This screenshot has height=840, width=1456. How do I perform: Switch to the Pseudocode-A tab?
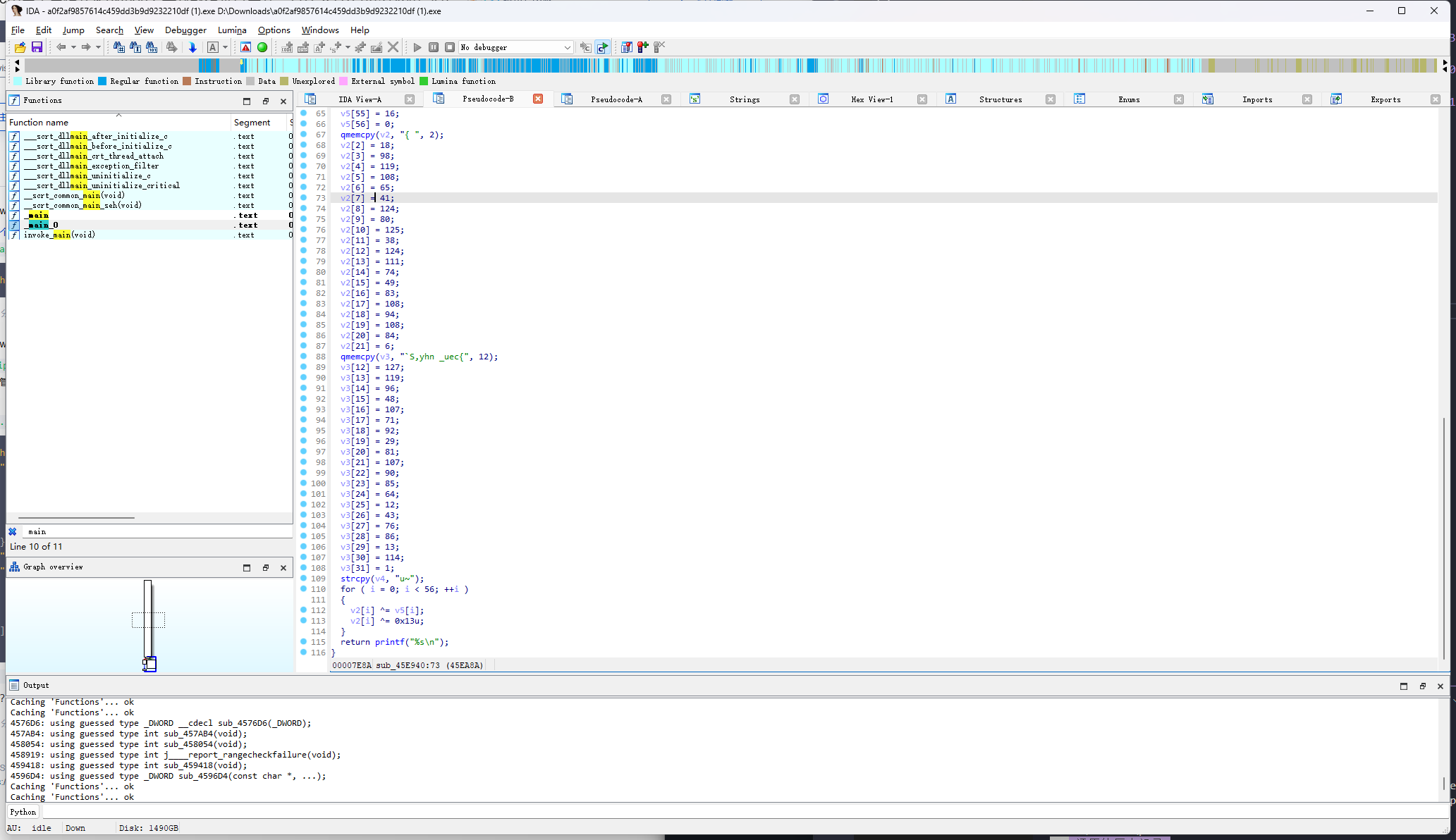pos(616,99)
